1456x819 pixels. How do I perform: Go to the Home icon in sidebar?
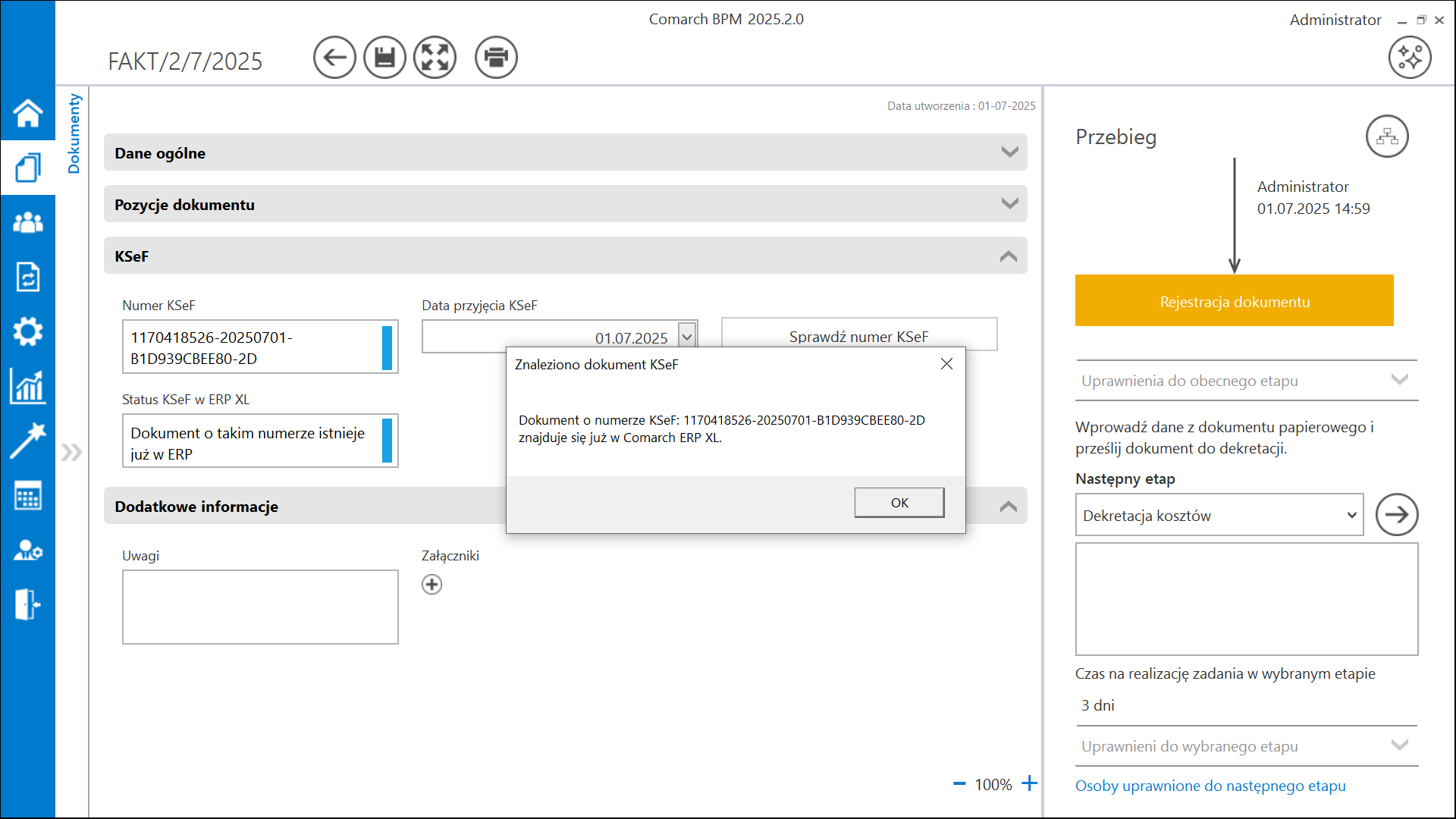coord(28,113)
